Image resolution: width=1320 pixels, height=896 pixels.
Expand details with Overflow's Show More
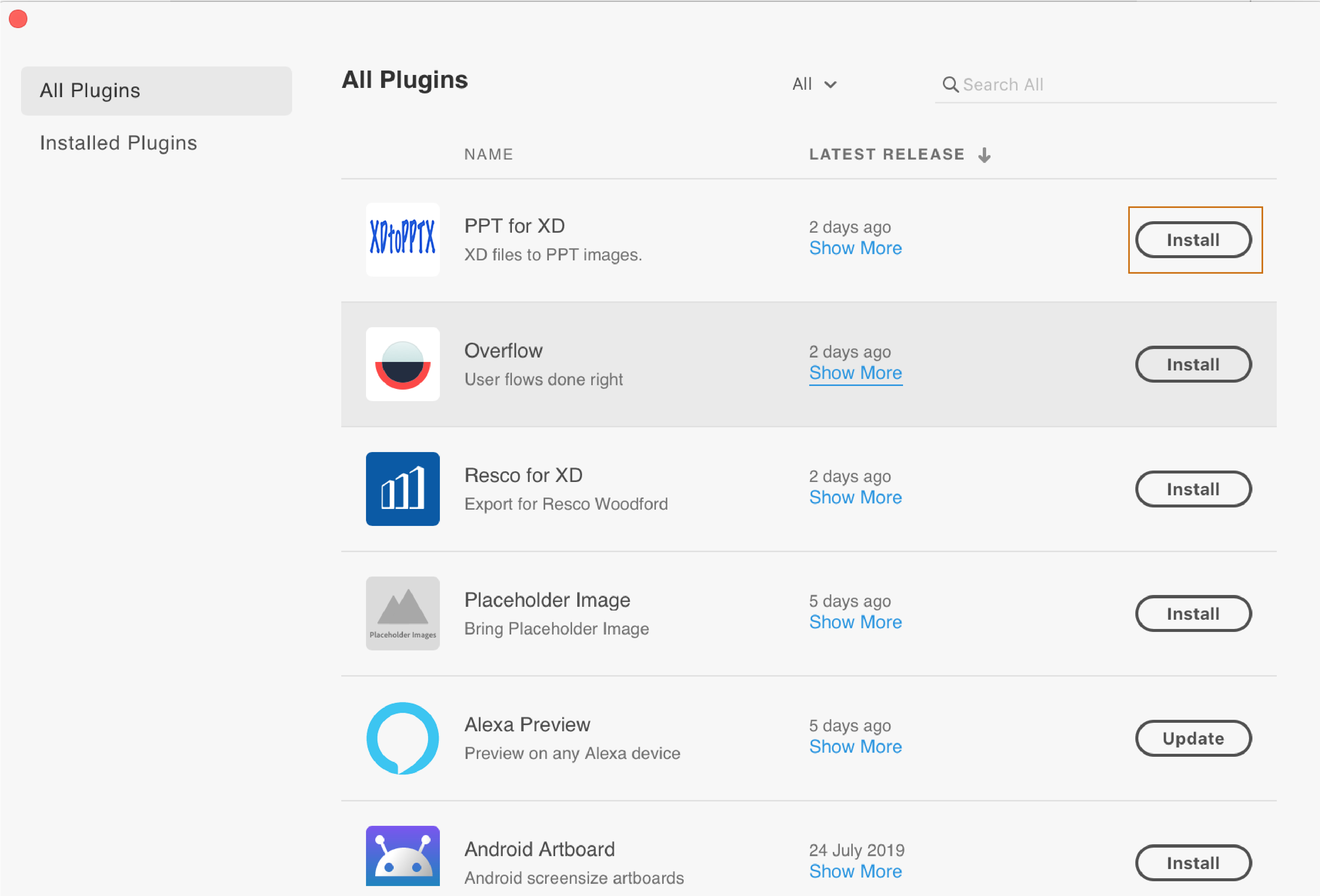pyautogui.click(x=855, y=373)
